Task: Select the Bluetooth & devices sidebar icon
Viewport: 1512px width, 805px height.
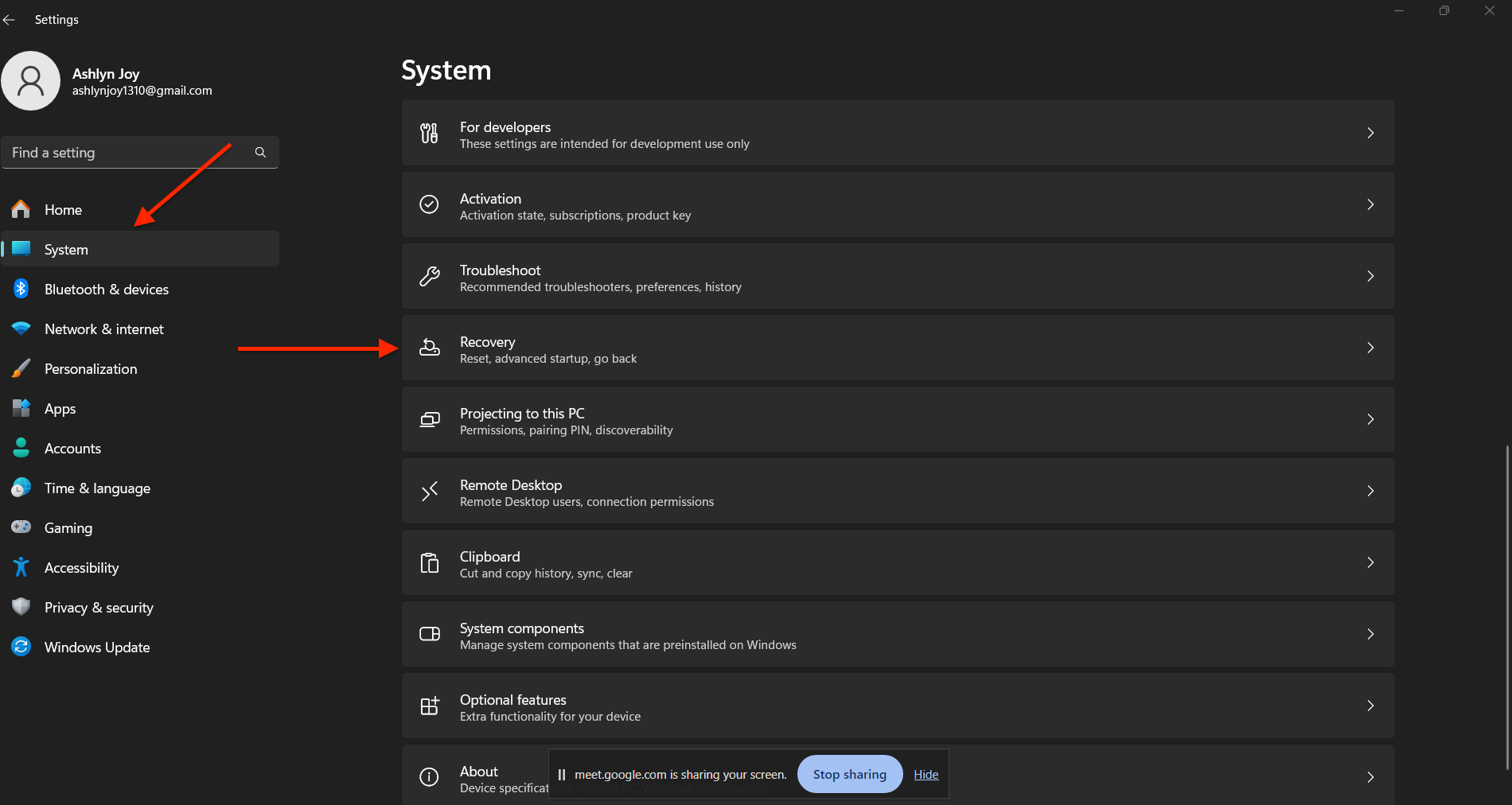Action: (21, 289)
